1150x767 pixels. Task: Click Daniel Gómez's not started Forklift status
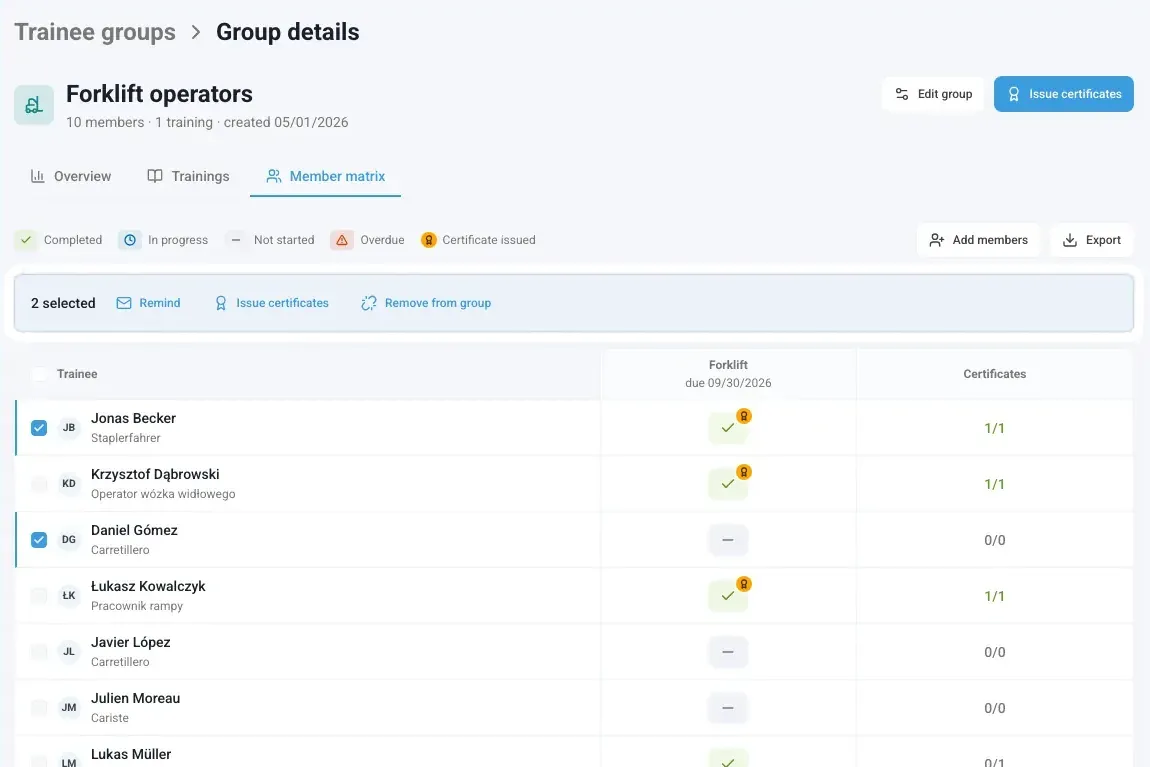point(728,540)
